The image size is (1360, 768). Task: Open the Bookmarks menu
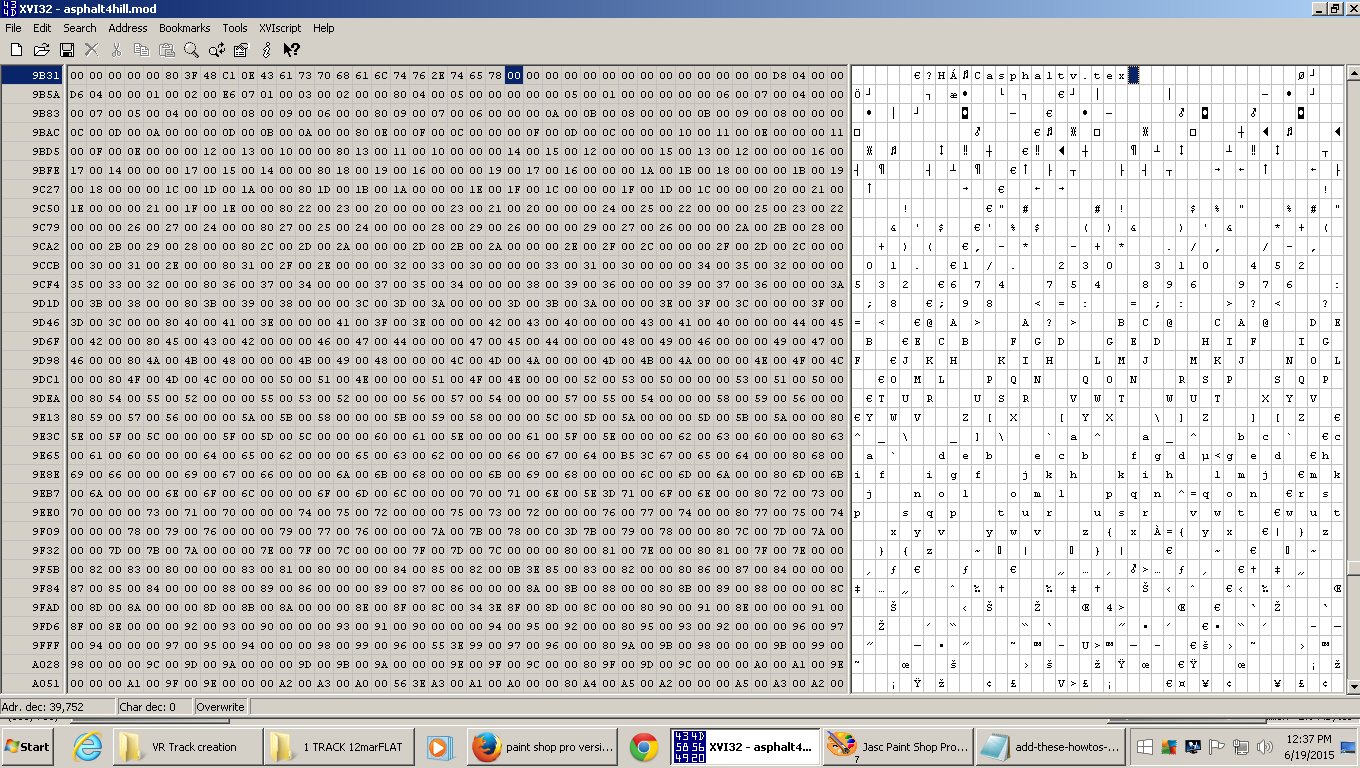click(184, 28)
